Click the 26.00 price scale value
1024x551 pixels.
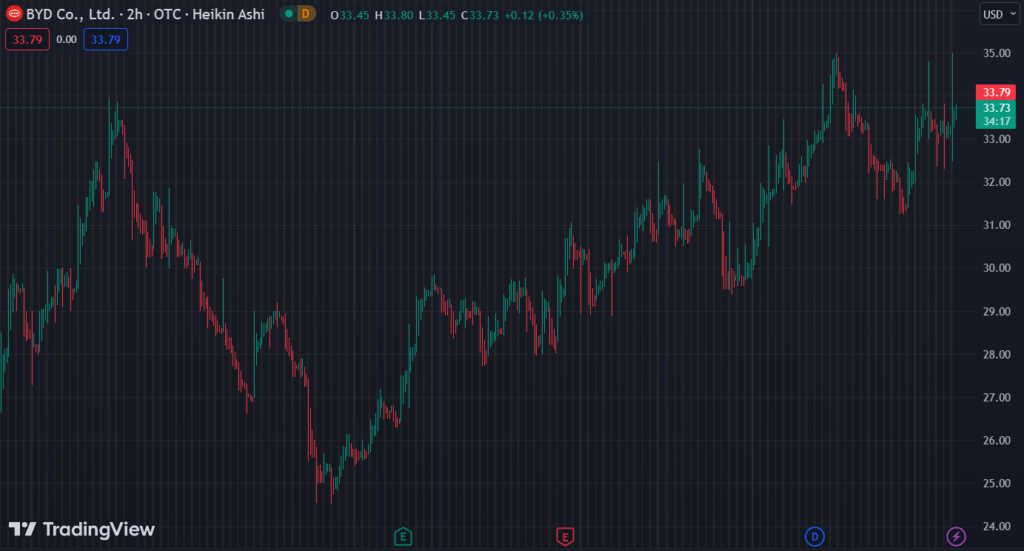click(x=997, y=440)
